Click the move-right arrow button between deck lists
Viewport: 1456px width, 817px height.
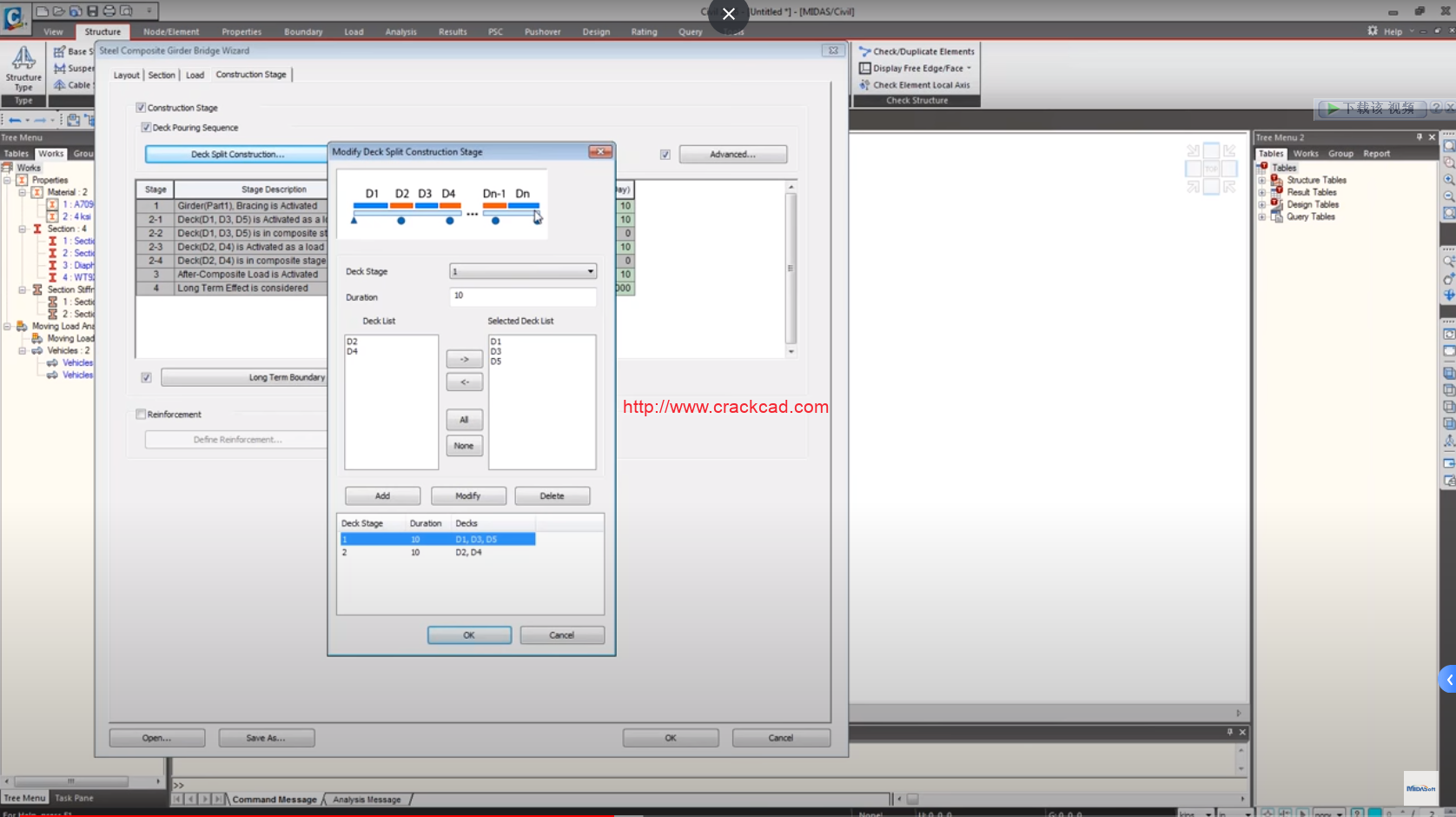tap(464, 359)
